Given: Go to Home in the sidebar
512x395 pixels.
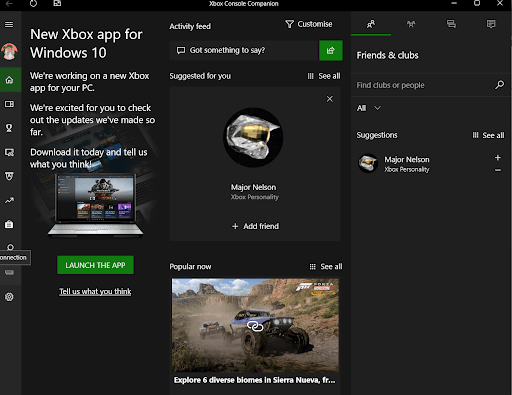Looking at the screenshot, I should [9, 80].
